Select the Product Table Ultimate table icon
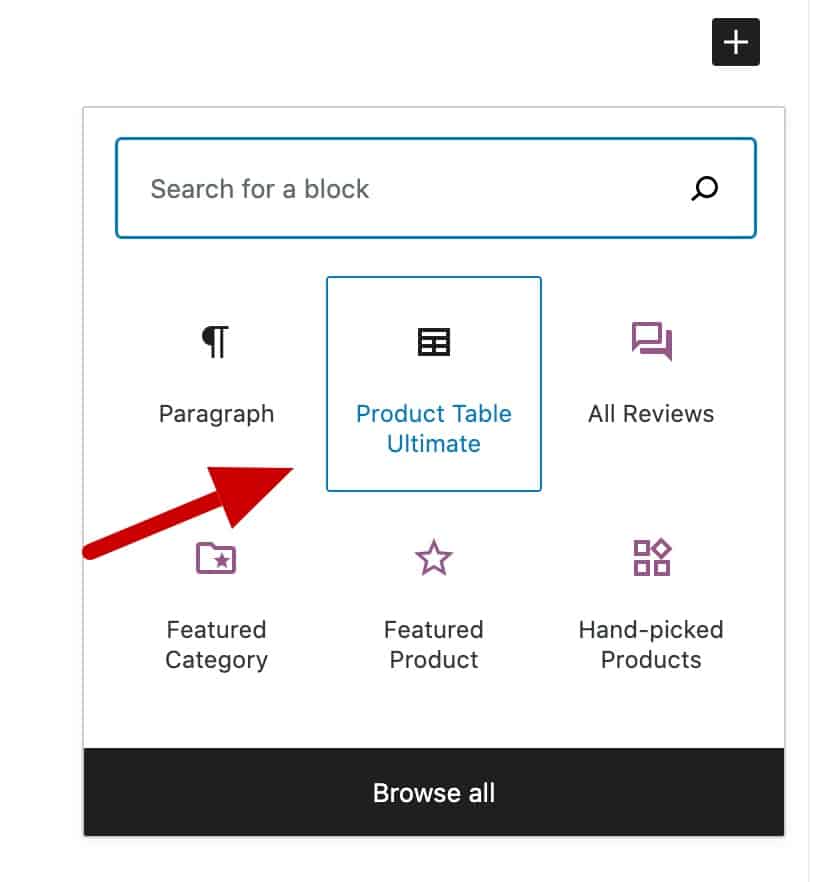Screen dimensions: 816x882 click(434, 341)
